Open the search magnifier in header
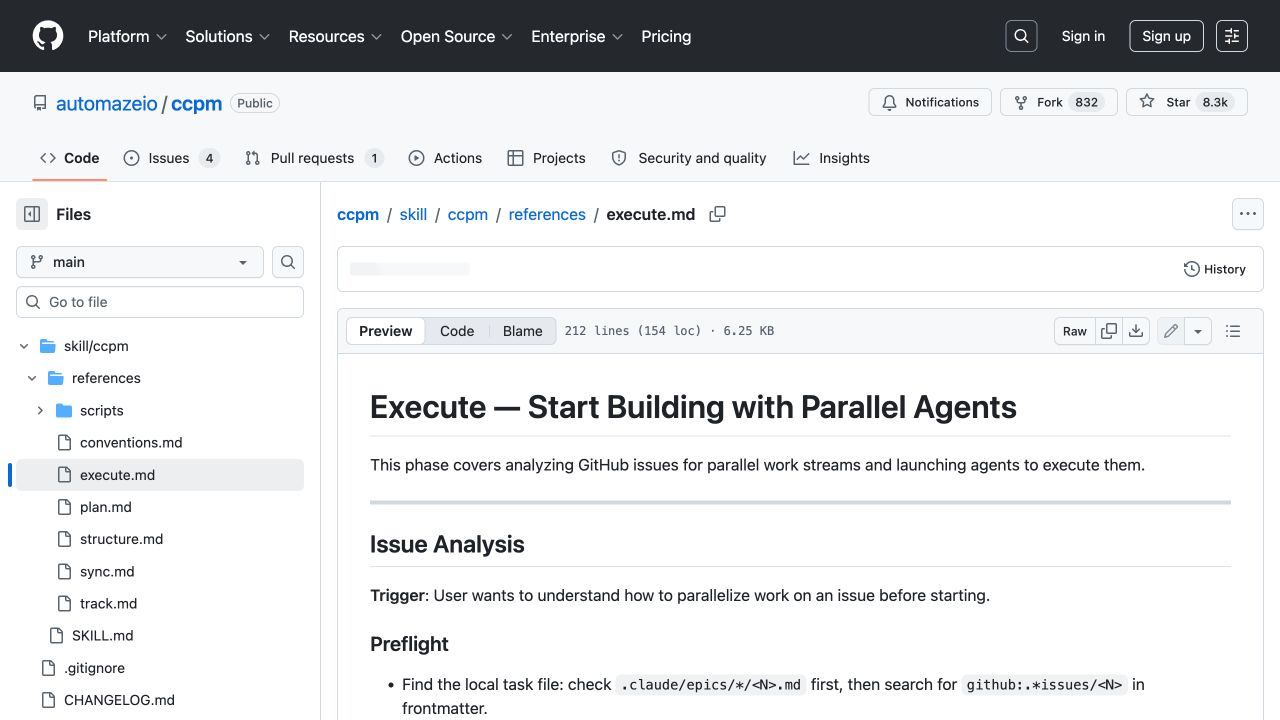The width and height of the screenshot is (1280, 720). click(x=1021, y=36)
